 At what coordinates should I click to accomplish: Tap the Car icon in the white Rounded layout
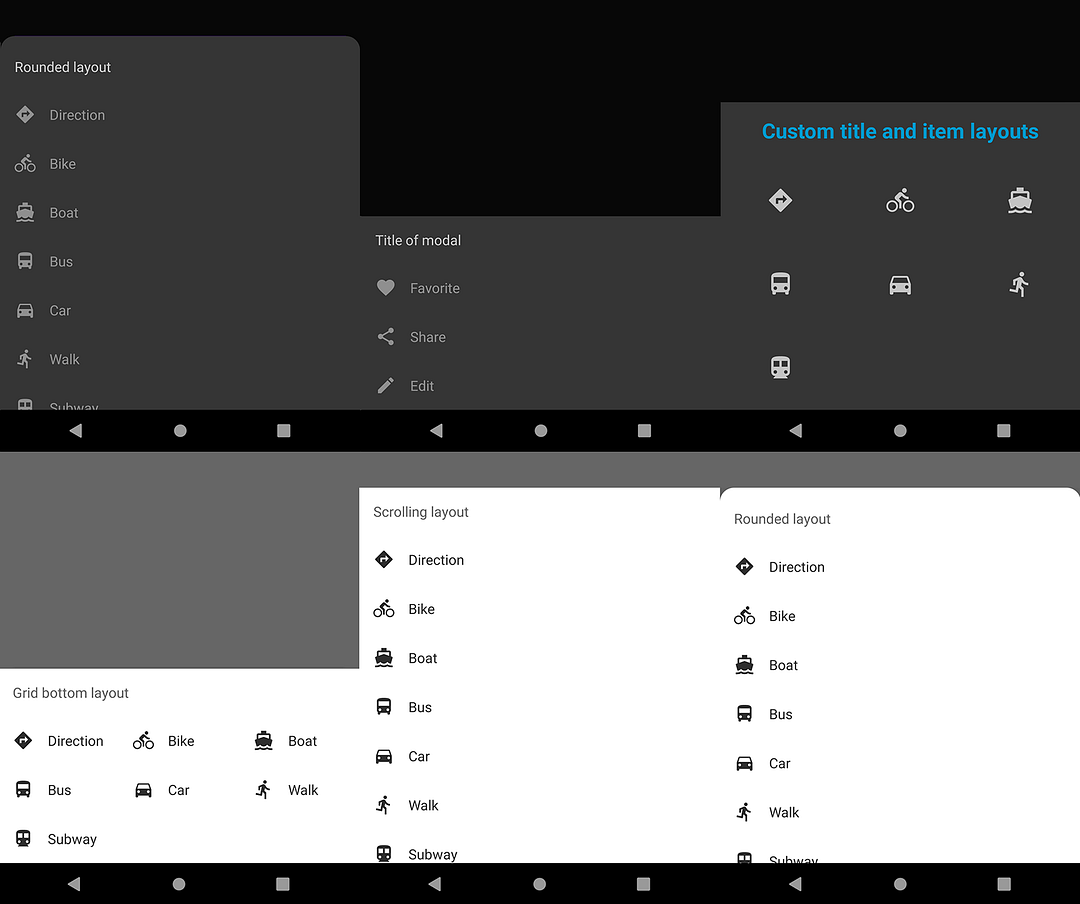[744, 763]
